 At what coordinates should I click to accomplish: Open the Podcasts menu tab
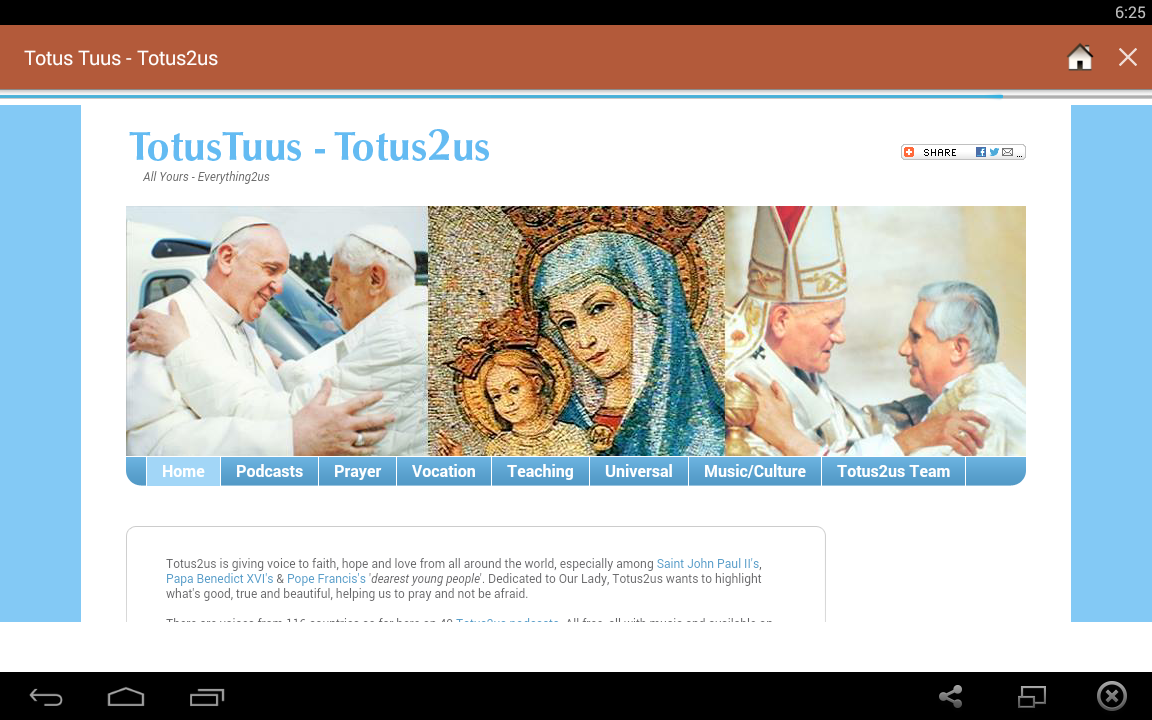[x=270, y=472]
